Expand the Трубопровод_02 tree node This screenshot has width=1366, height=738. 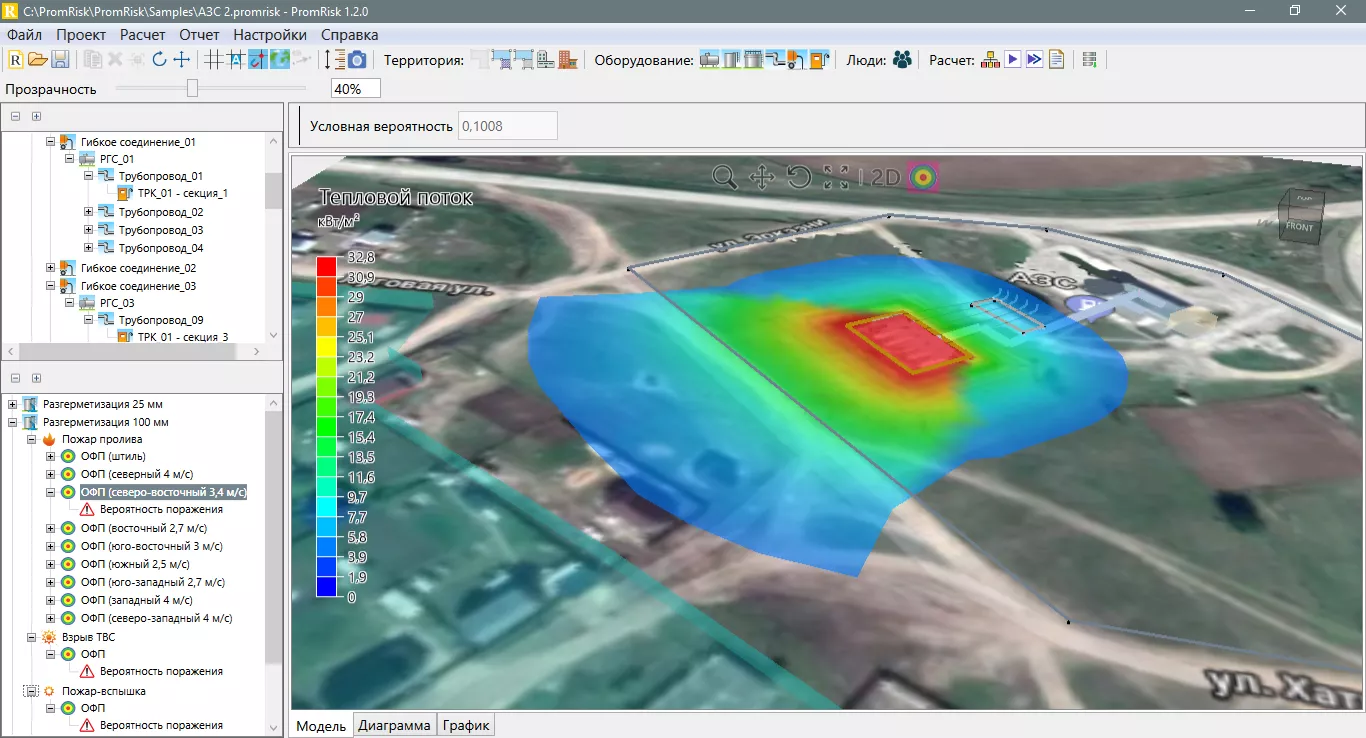[89, 212]
